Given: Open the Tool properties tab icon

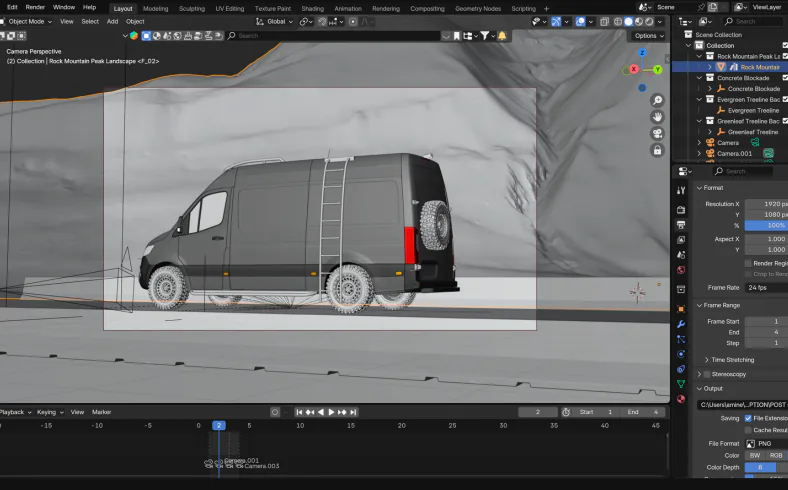Looking at the screenshot, I should tap(681, 190).
